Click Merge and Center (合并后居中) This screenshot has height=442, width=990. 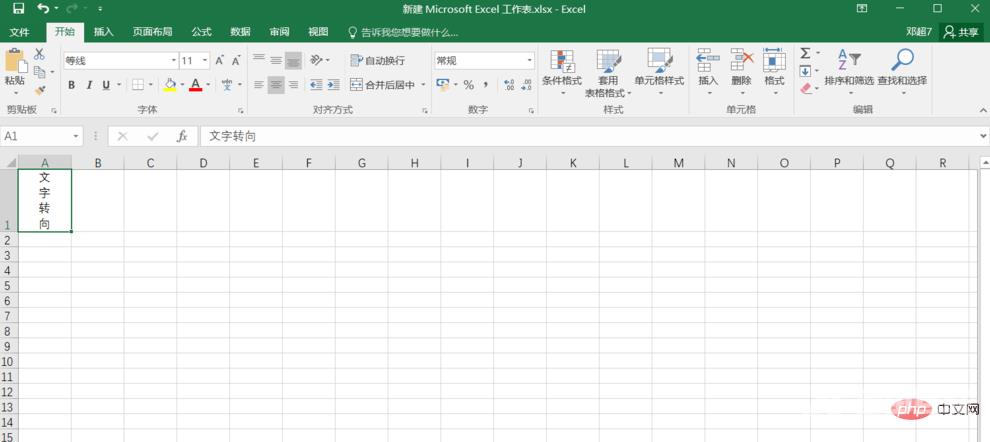tap(388, 85)
